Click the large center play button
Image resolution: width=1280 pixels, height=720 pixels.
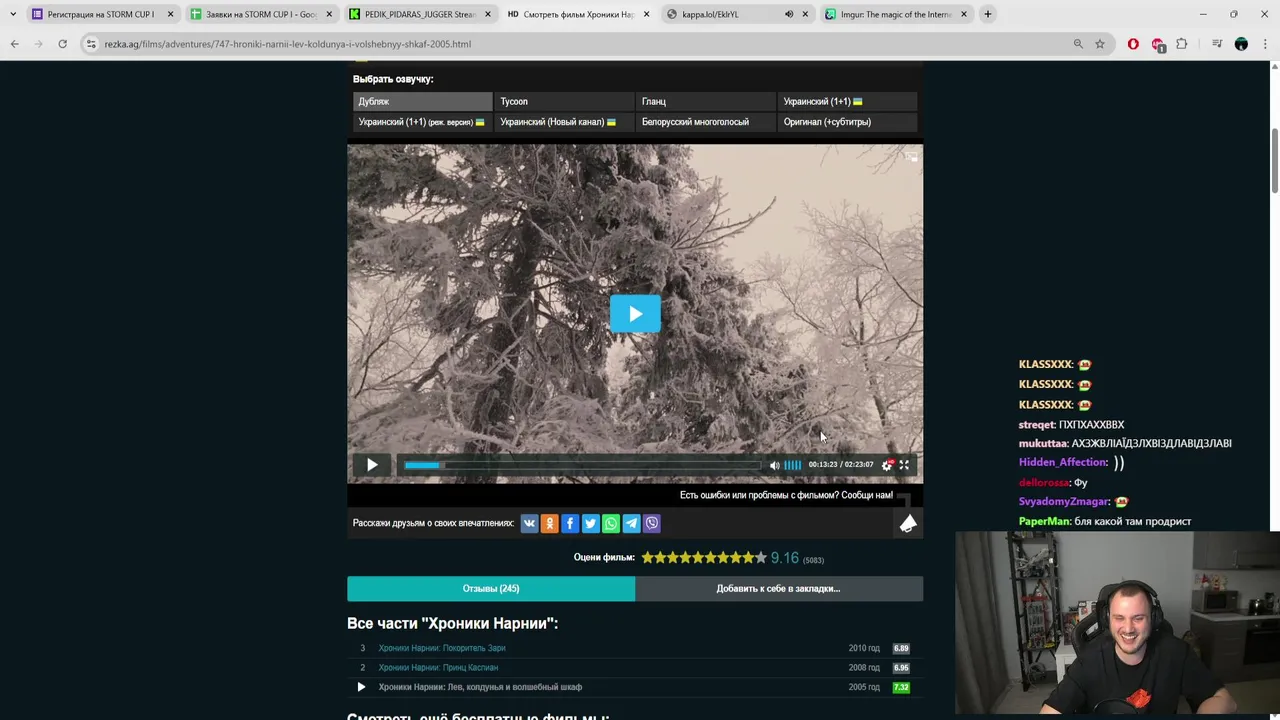coord(635,314)
